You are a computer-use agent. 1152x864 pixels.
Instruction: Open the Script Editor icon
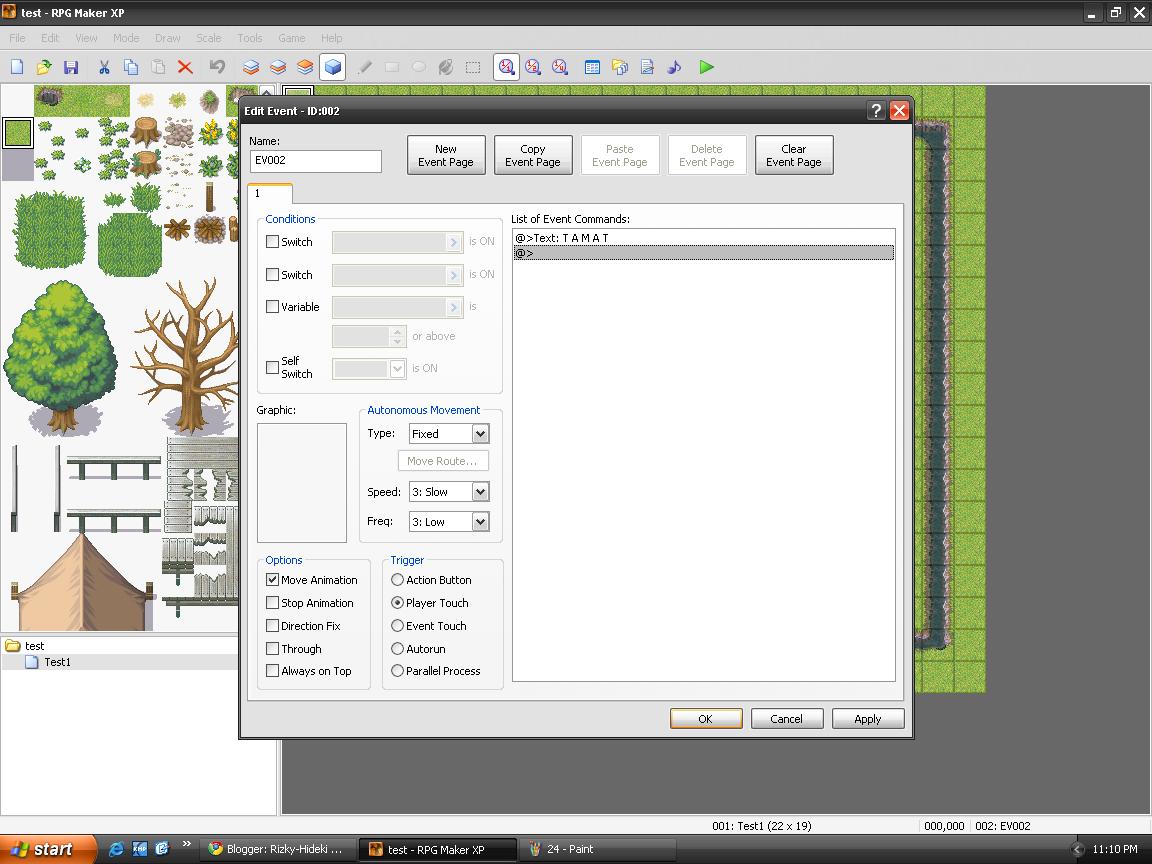(x=647, y=68)
